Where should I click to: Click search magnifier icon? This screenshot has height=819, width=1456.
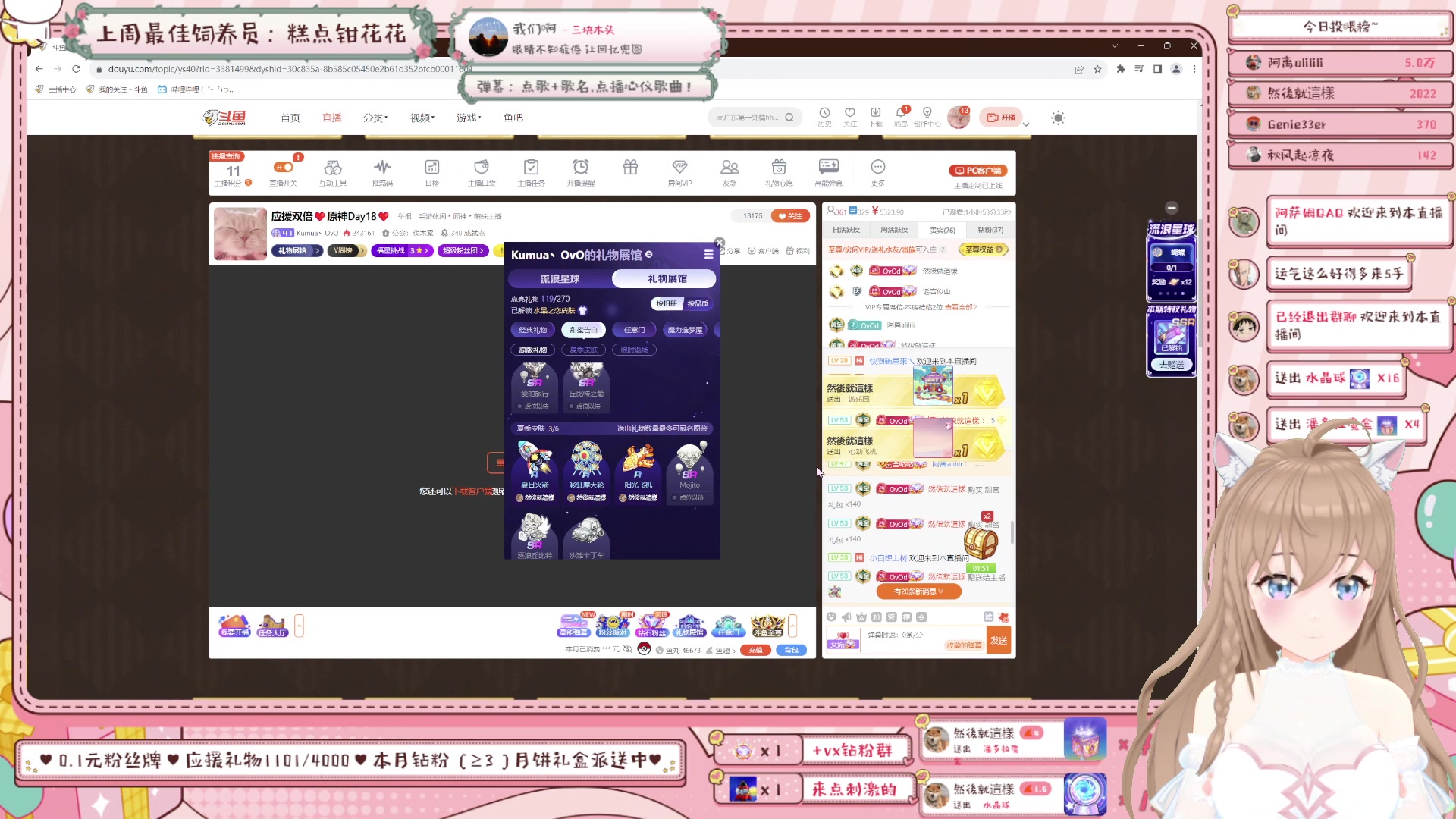click(x=789, y=118)
